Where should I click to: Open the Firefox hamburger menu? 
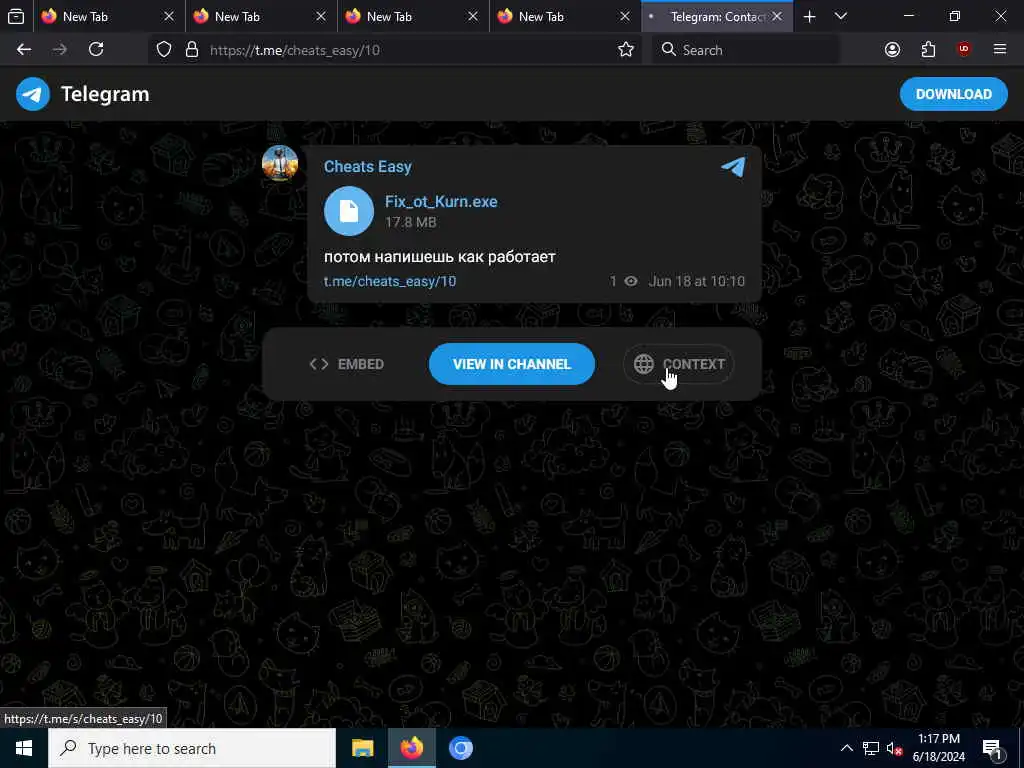coord(1000,50)
